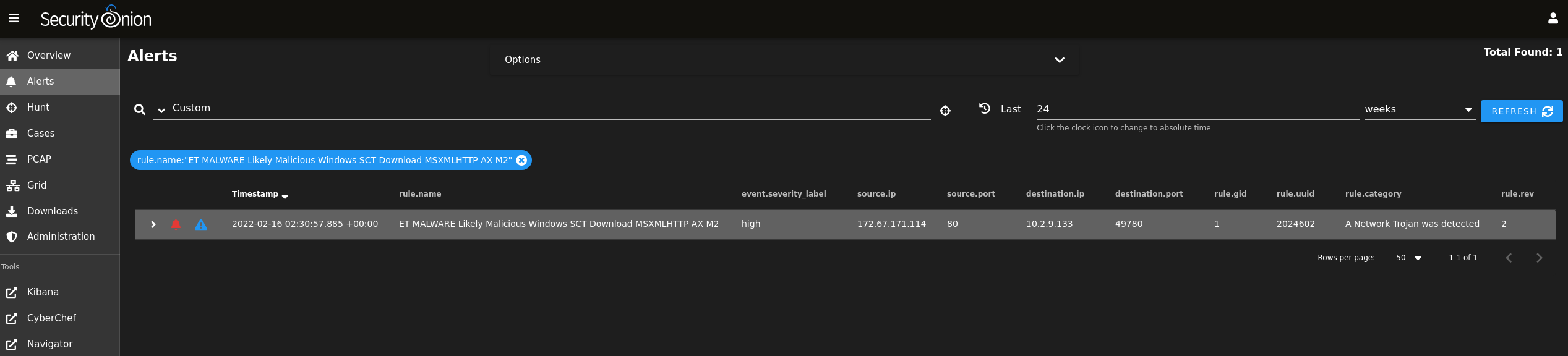This screenshot has height=356, width=1568.
Task: Sort by rule.rev column header
Action: (1517, 194)
